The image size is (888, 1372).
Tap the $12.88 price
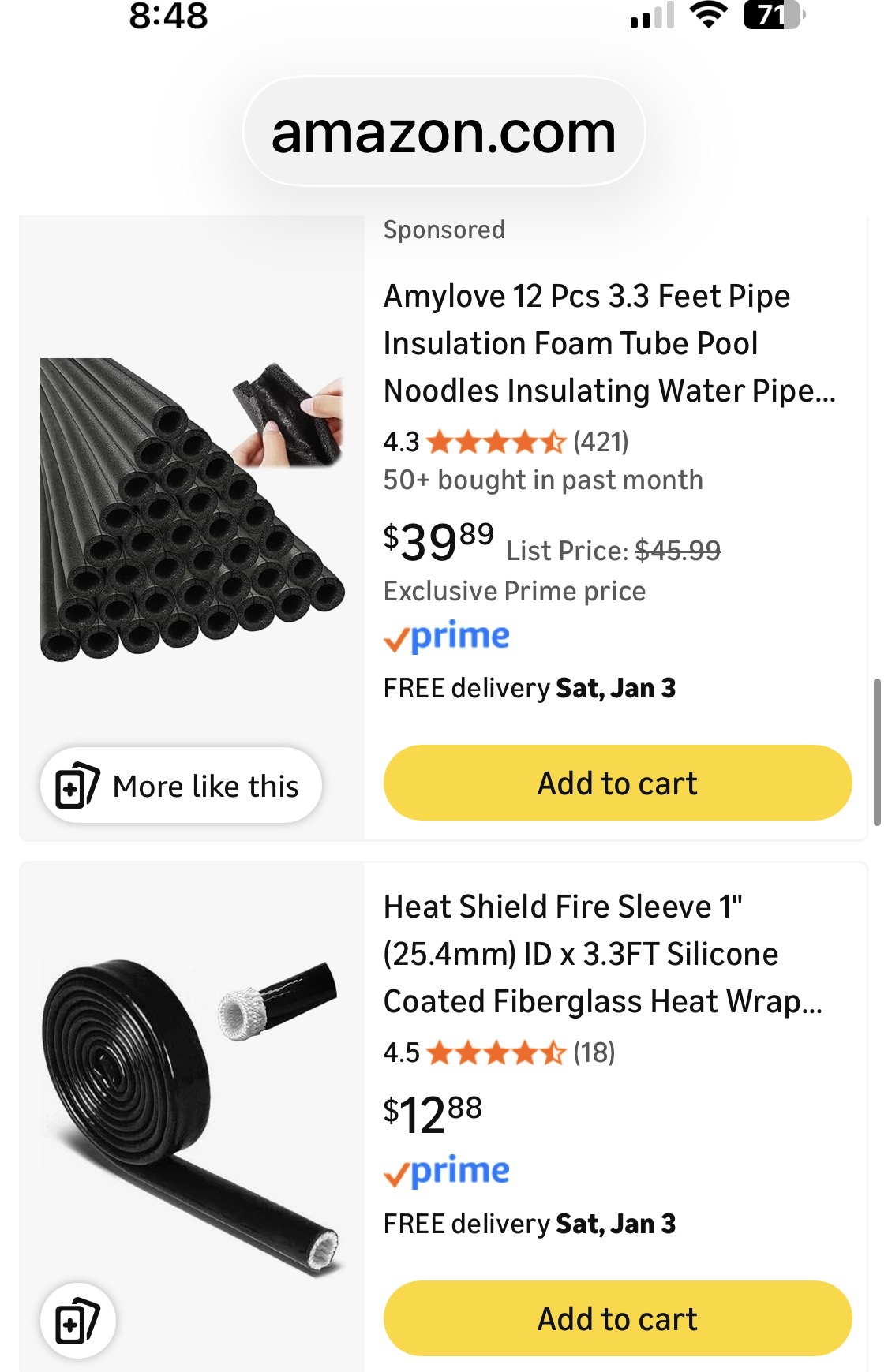[433, 1113]
